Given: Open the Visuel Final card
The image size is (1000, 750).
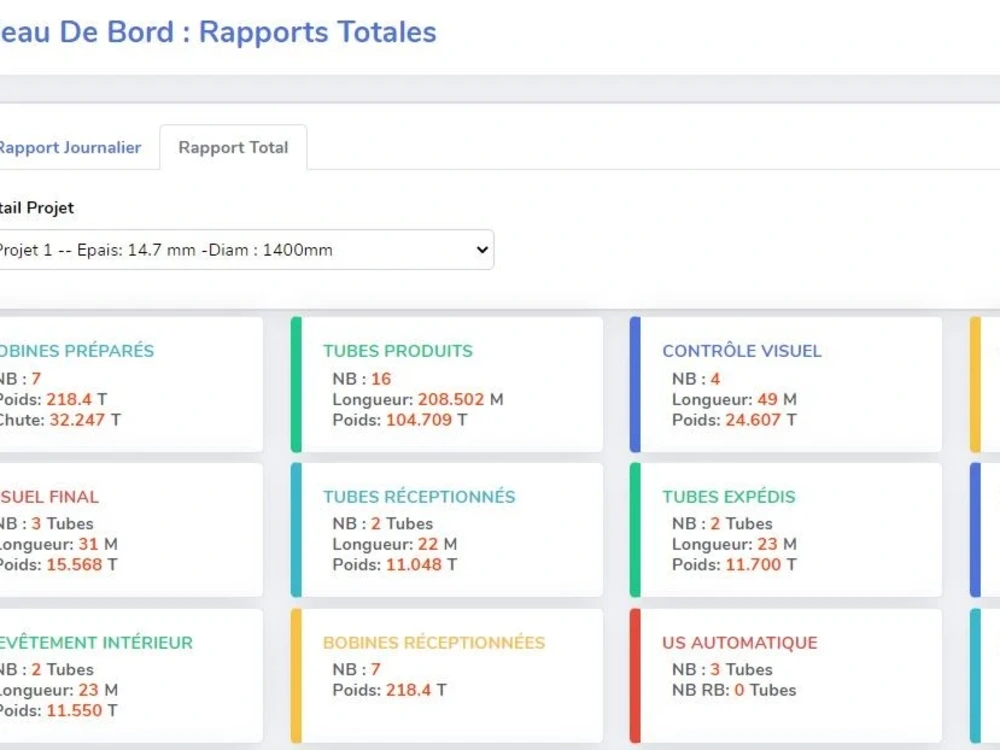Looking at the screenshot, I should coord(131,530).
